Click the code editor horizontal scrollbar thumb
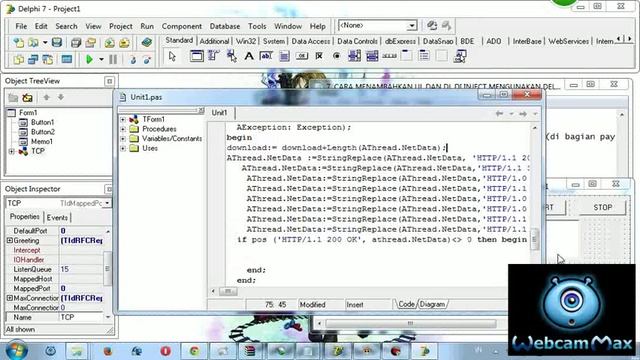640x360 pixels. pos(228,291)
